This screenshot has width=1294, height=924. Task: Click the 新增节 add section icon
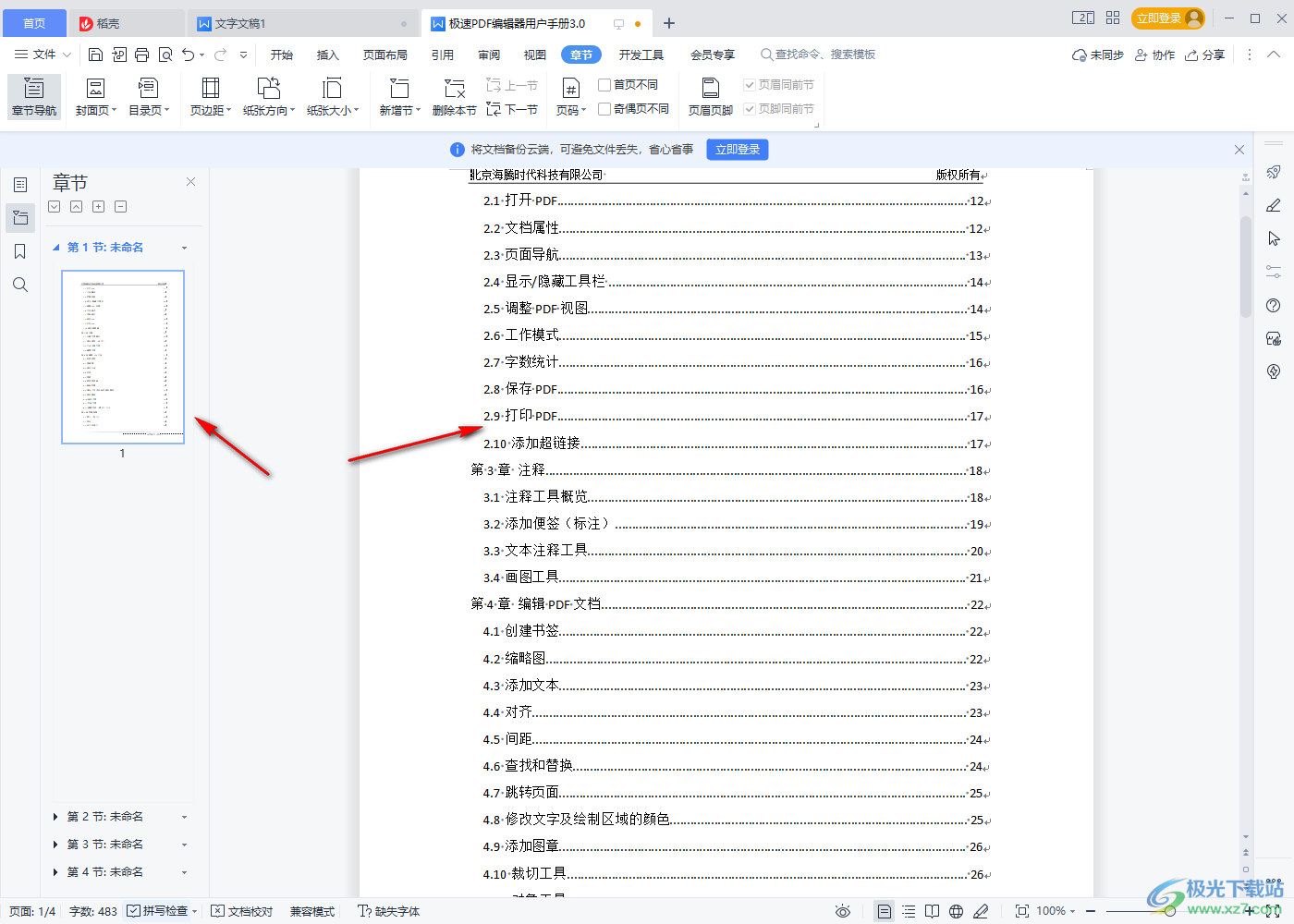(x=399, y=89)
